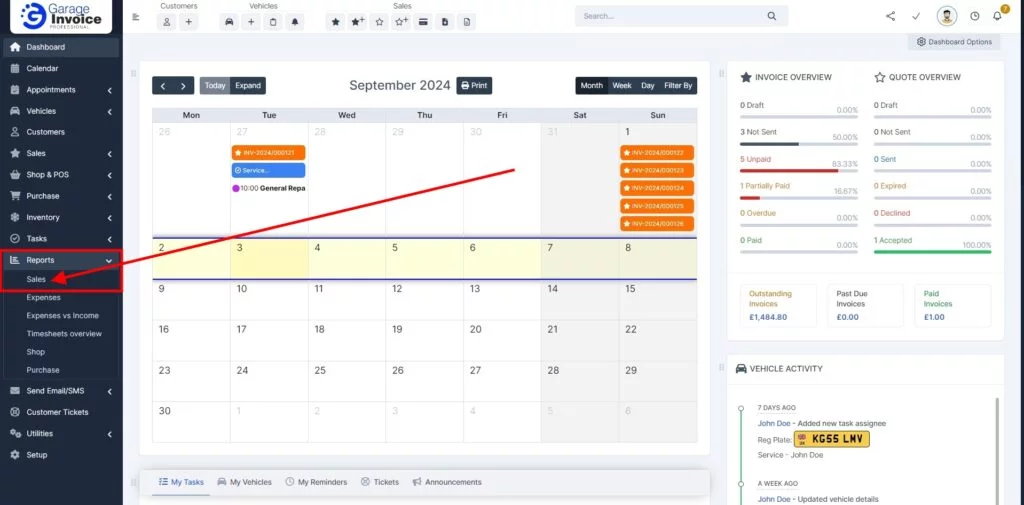Screen dimensions: 1024x505
Task: Expand the Sales sidebar menu with star
Action: (x=61, y=154)
